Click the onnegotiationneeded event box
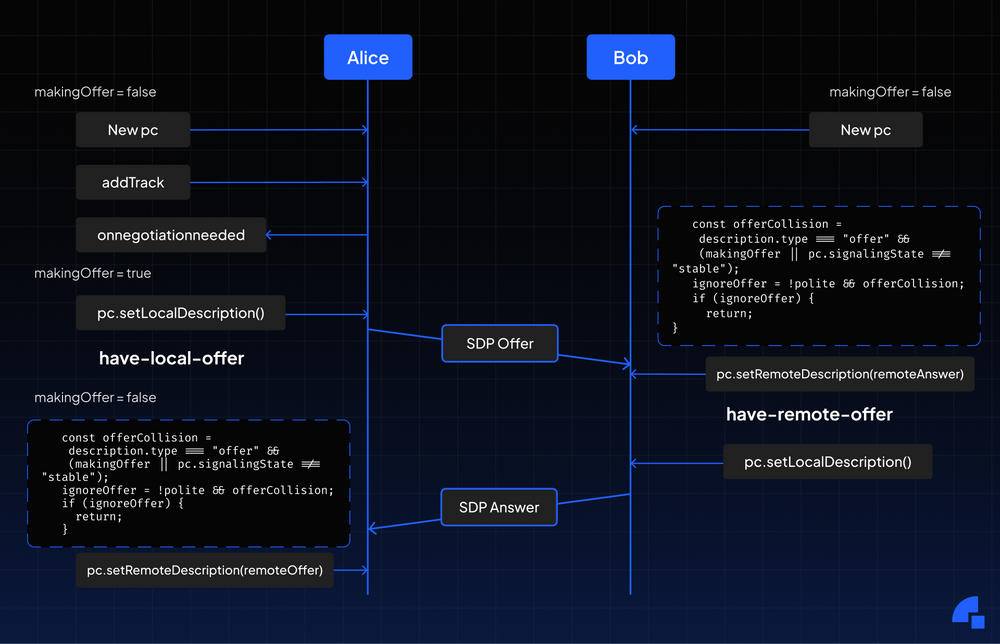The width and height of the screenshot is (1000, 644). click(x=170, y=235)
